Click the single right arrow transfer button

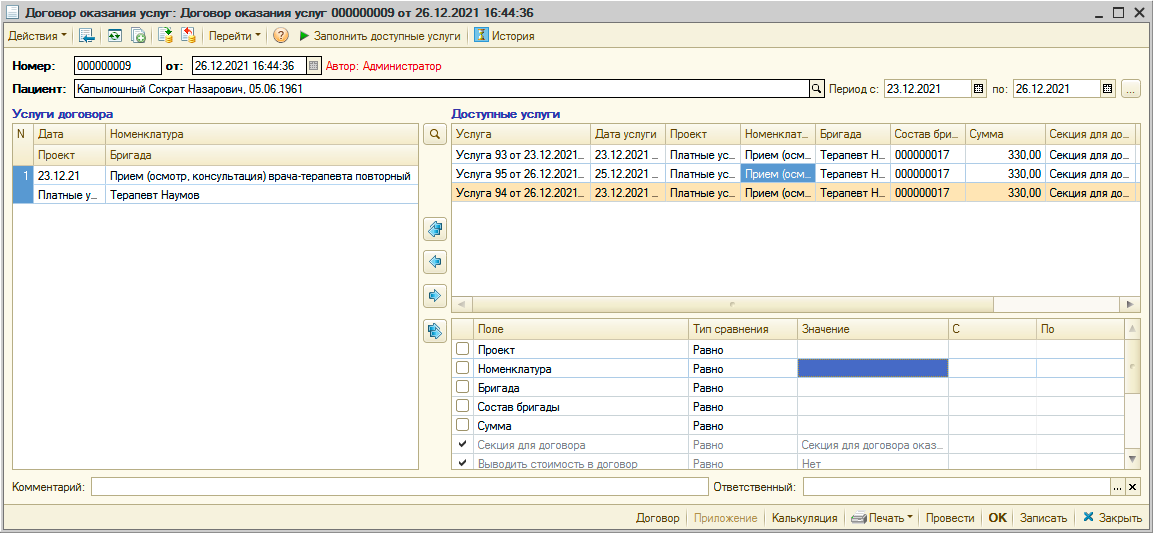coord(435,296)
